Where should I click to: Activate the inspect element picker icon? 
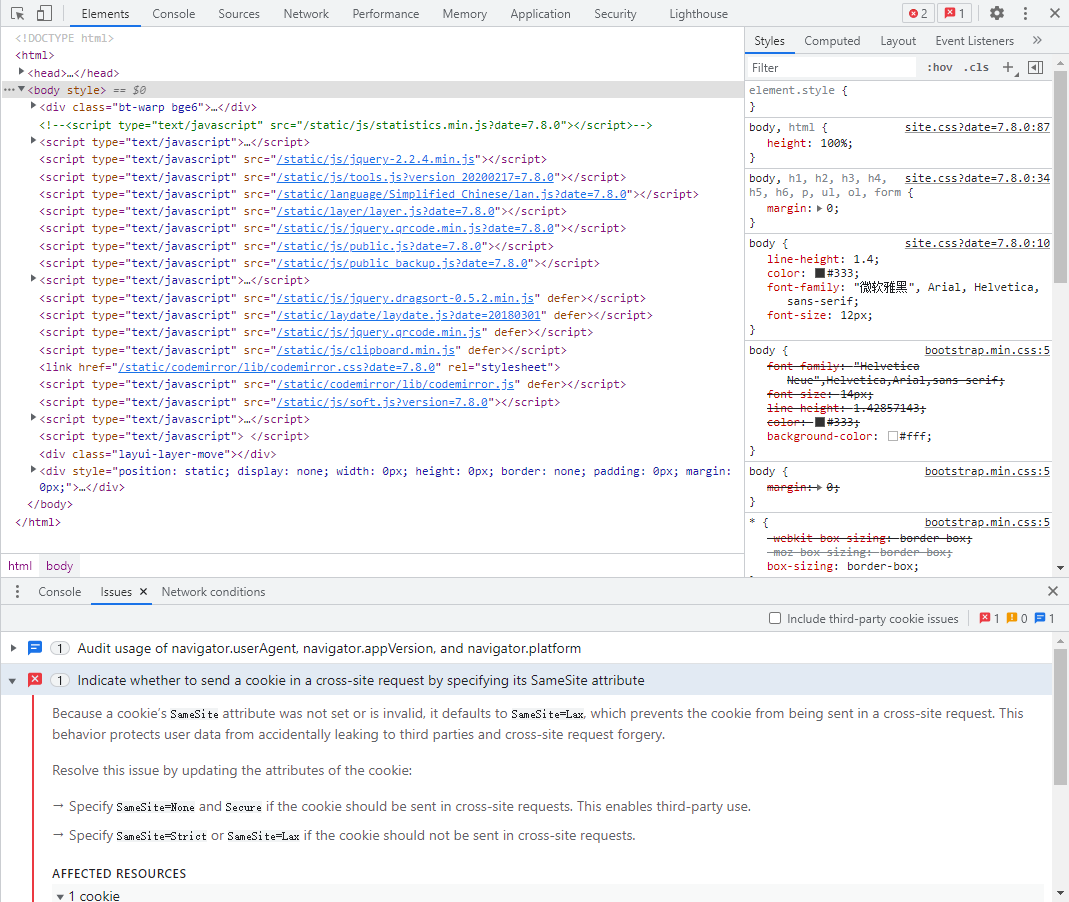(18, 14)
